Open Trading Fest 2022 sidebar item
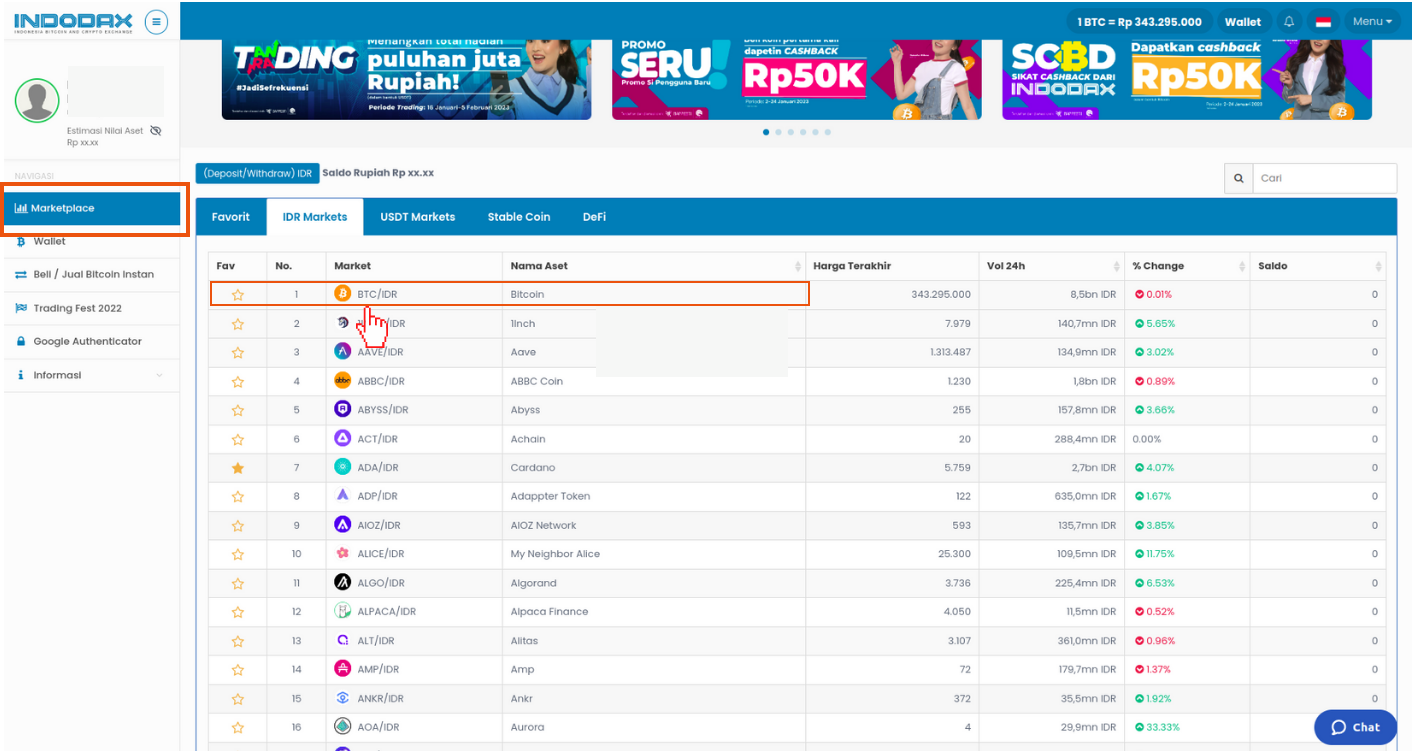This screenshot has height=751, width=1412. (92, 308)
